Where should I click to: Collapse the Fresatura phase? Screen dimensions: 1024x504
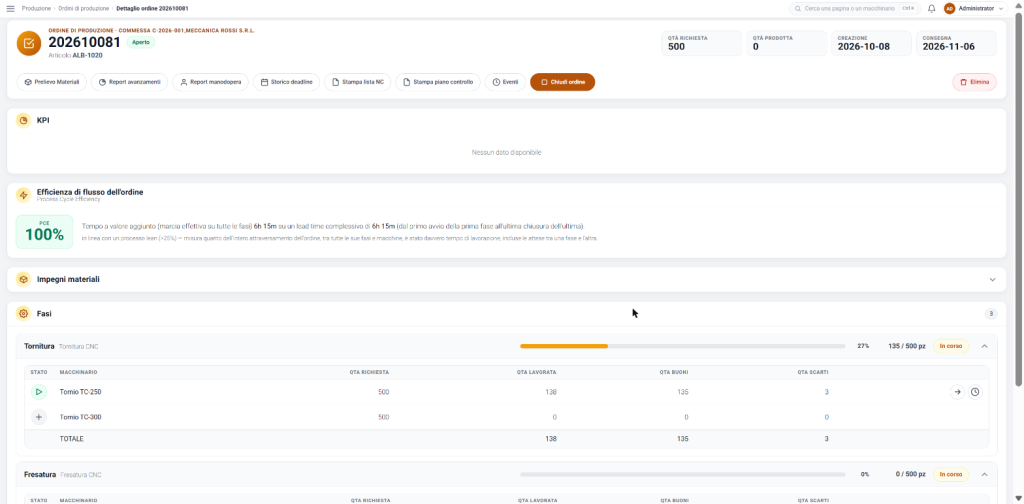point(984,474)
